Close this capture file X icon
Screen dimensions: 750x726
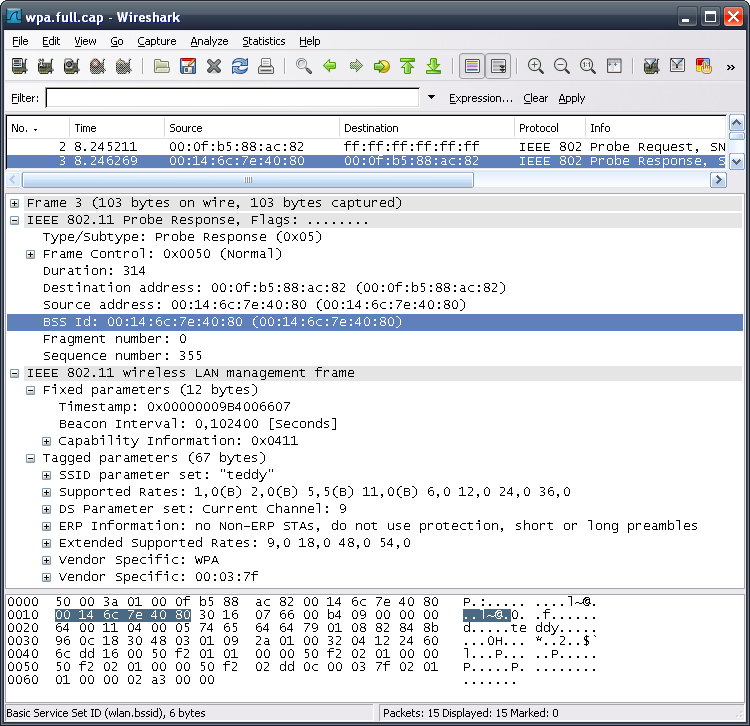click(214, 66)
